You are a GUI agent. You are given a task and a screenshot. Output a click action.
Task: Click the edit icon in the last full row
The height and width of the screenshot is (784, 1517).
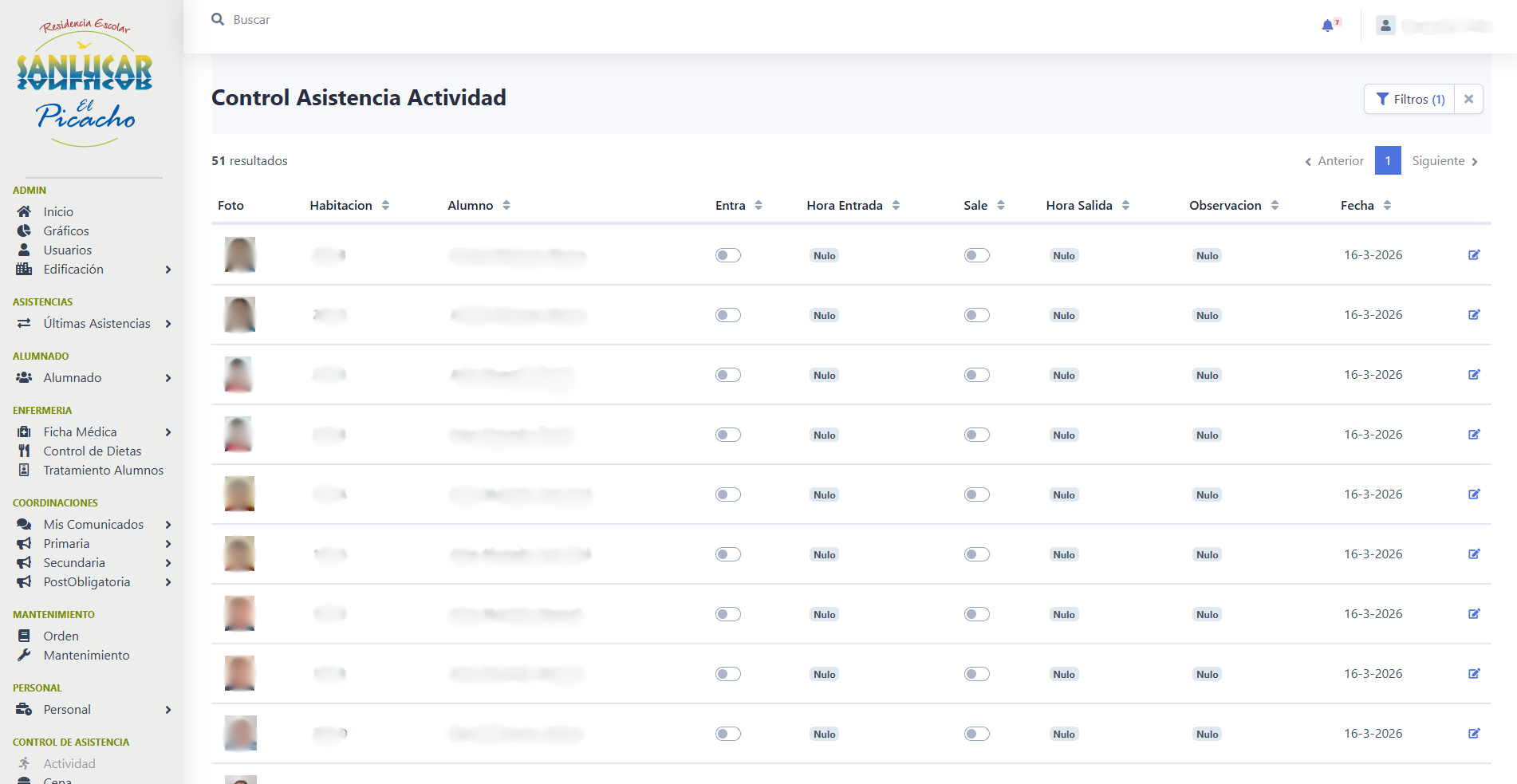[1474, 734]
